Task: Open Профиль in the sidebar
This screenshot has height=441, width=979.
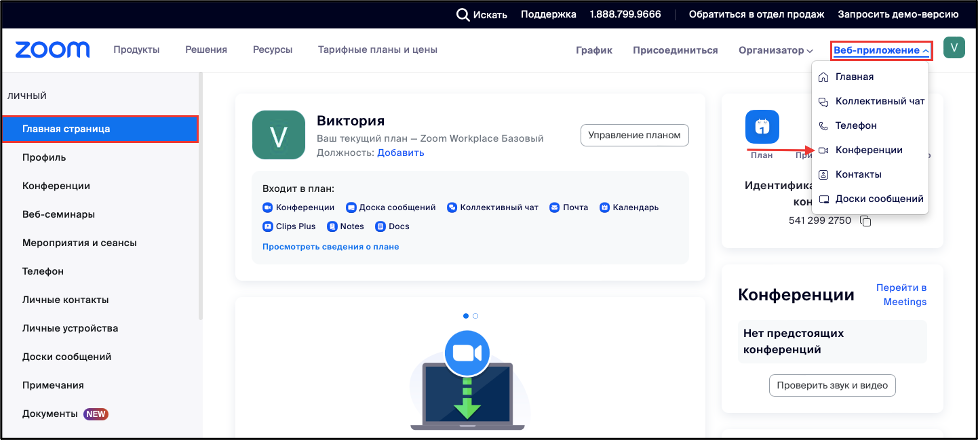Action: click(x=44, y=157)
